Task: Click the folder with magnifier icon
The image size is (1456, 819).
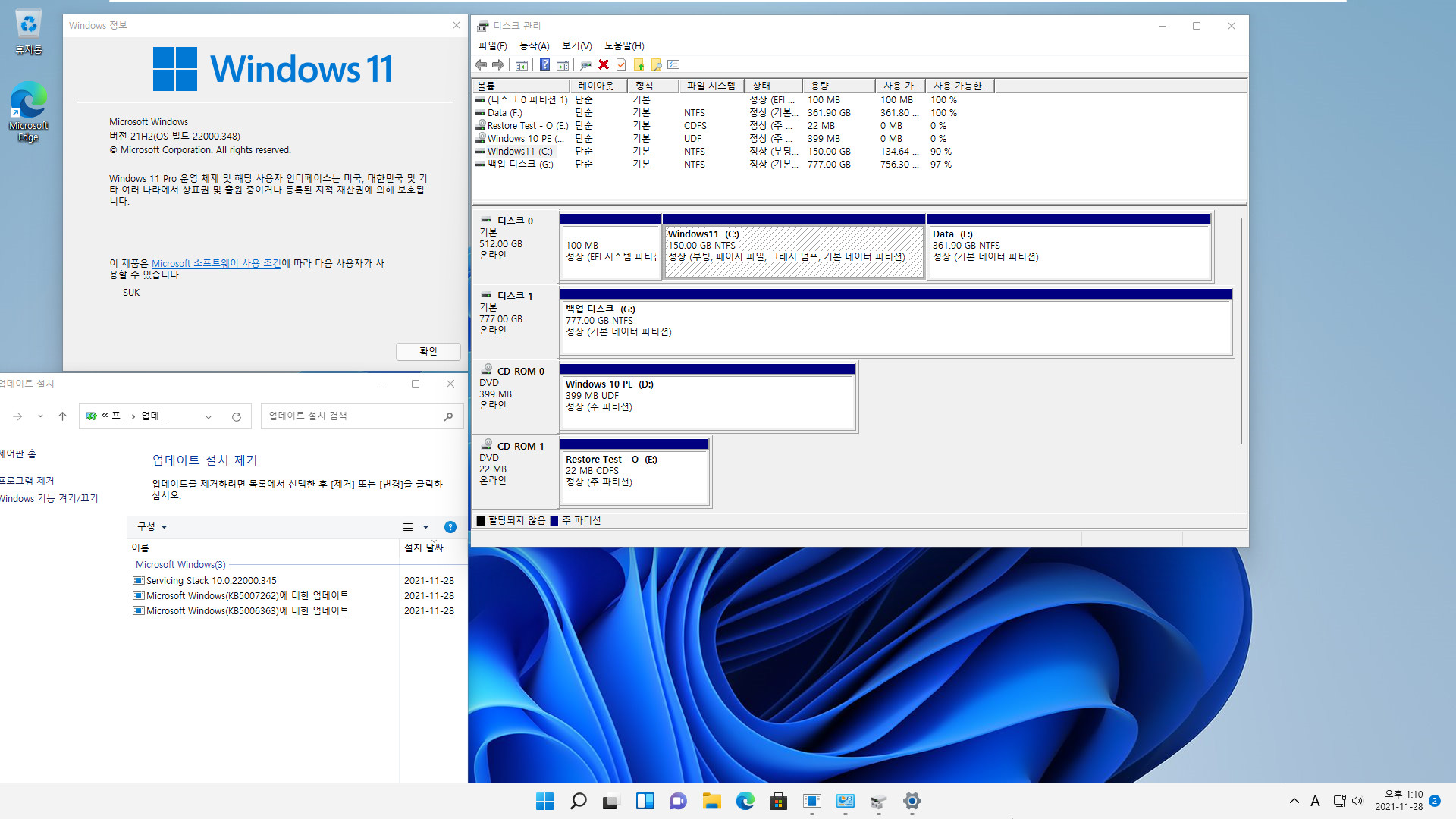Action: (657, 65)
